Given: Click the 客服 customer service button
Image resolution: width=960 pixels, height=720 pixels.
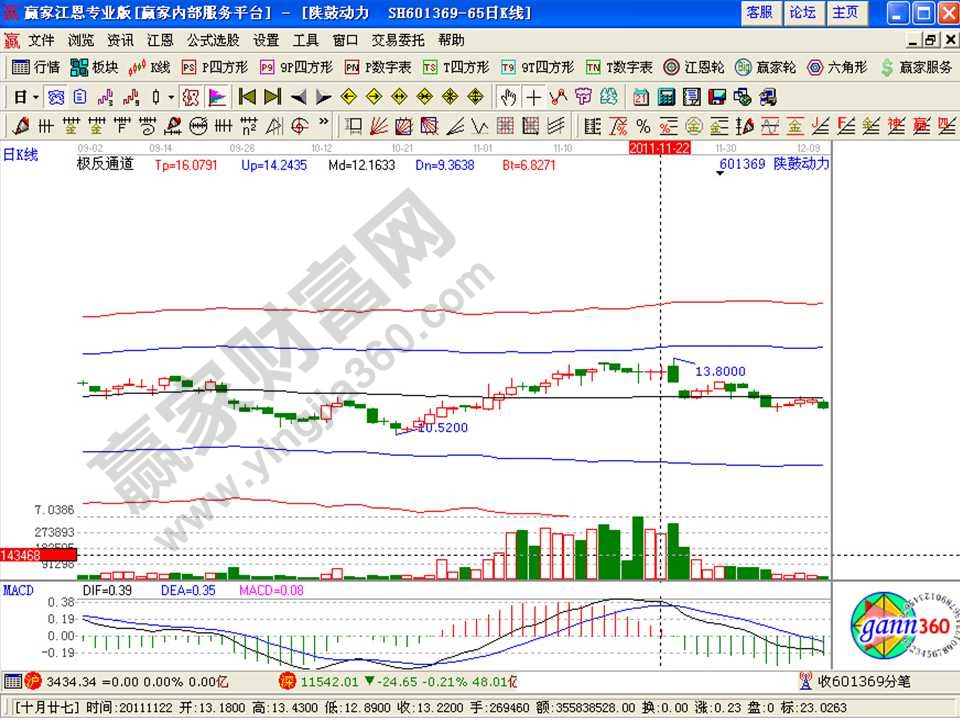Looking at the screenshot, I should 760,12.
